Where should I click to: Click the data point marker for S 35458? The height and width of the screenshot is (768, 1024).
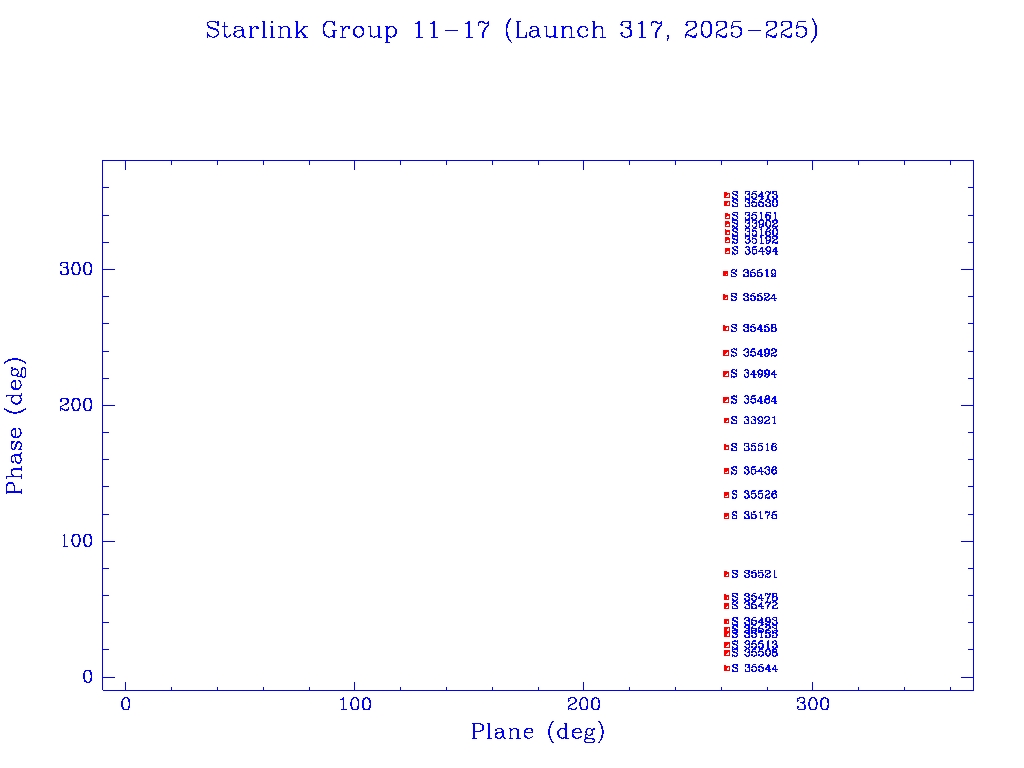725,328
